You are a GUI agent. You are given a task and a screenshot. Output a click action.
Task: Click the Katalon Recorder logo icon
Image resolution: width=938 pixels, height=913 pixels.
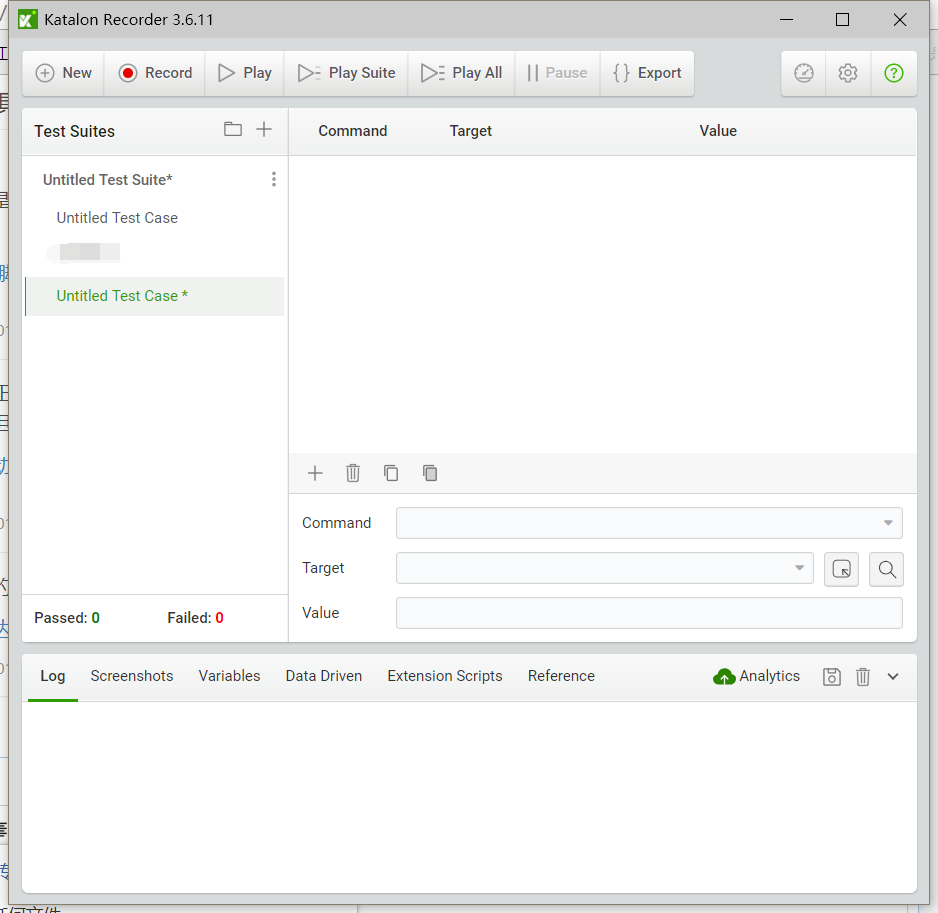click(28, 20)
